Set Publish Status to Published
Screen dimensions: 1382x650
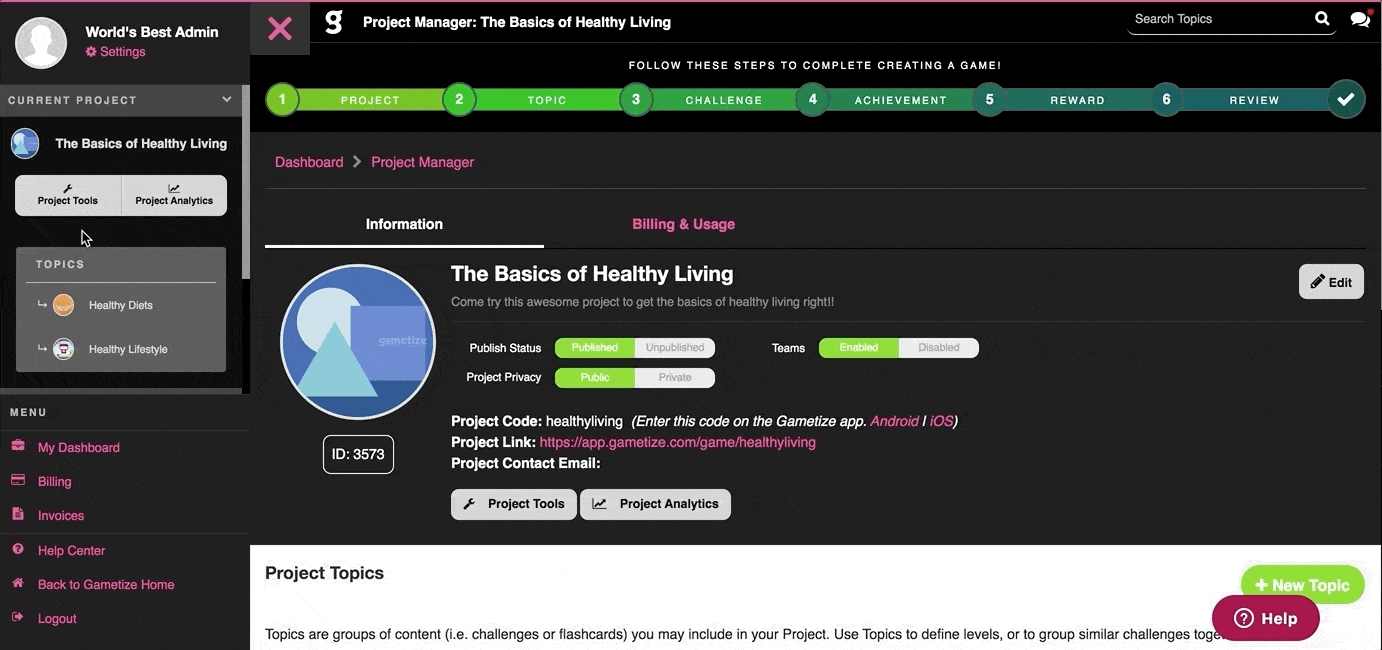pyautogui.click(x=595, y=348)
